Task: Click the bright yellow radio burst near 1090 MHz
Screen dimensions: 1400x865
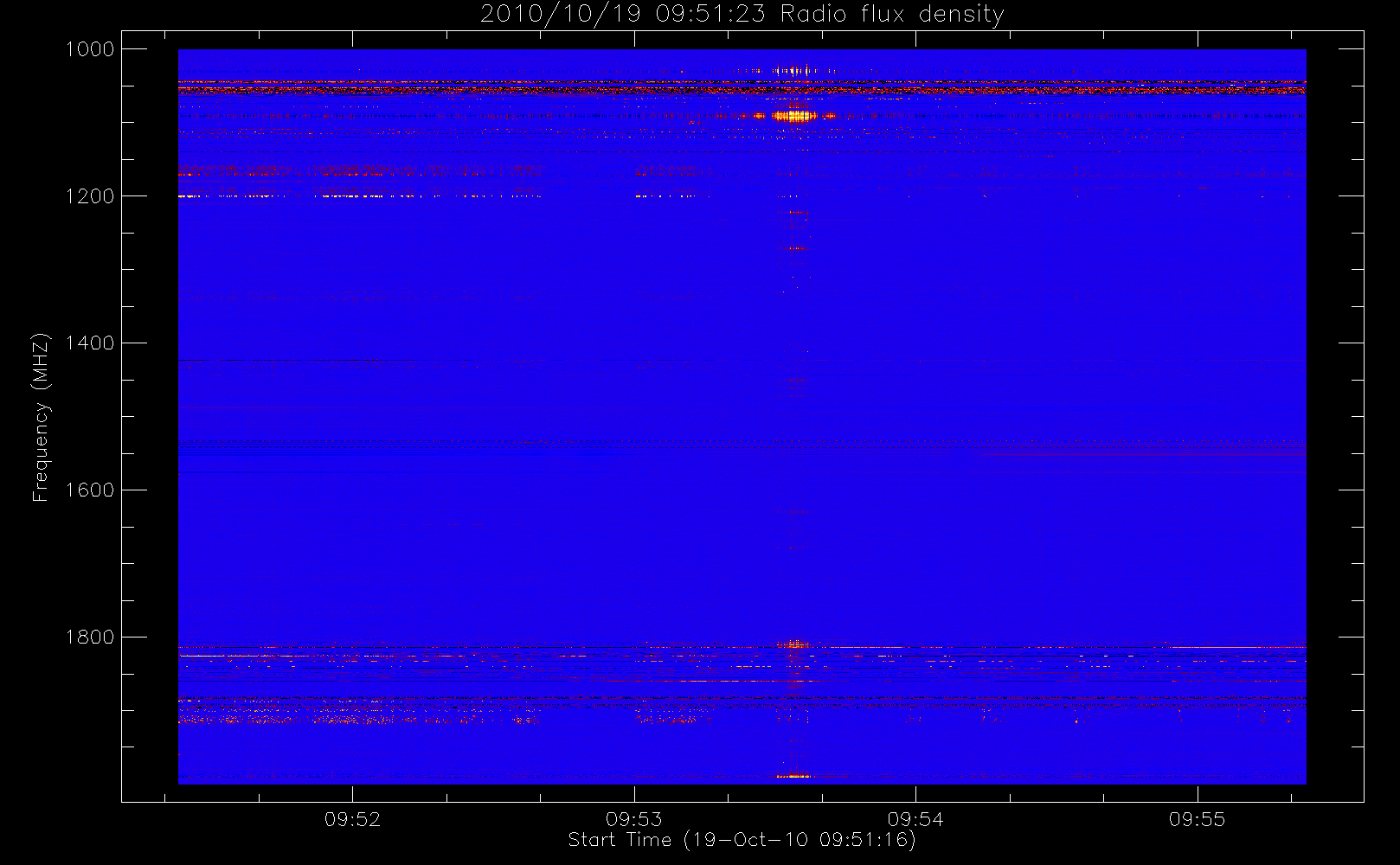Action: [x=793, y=115]
